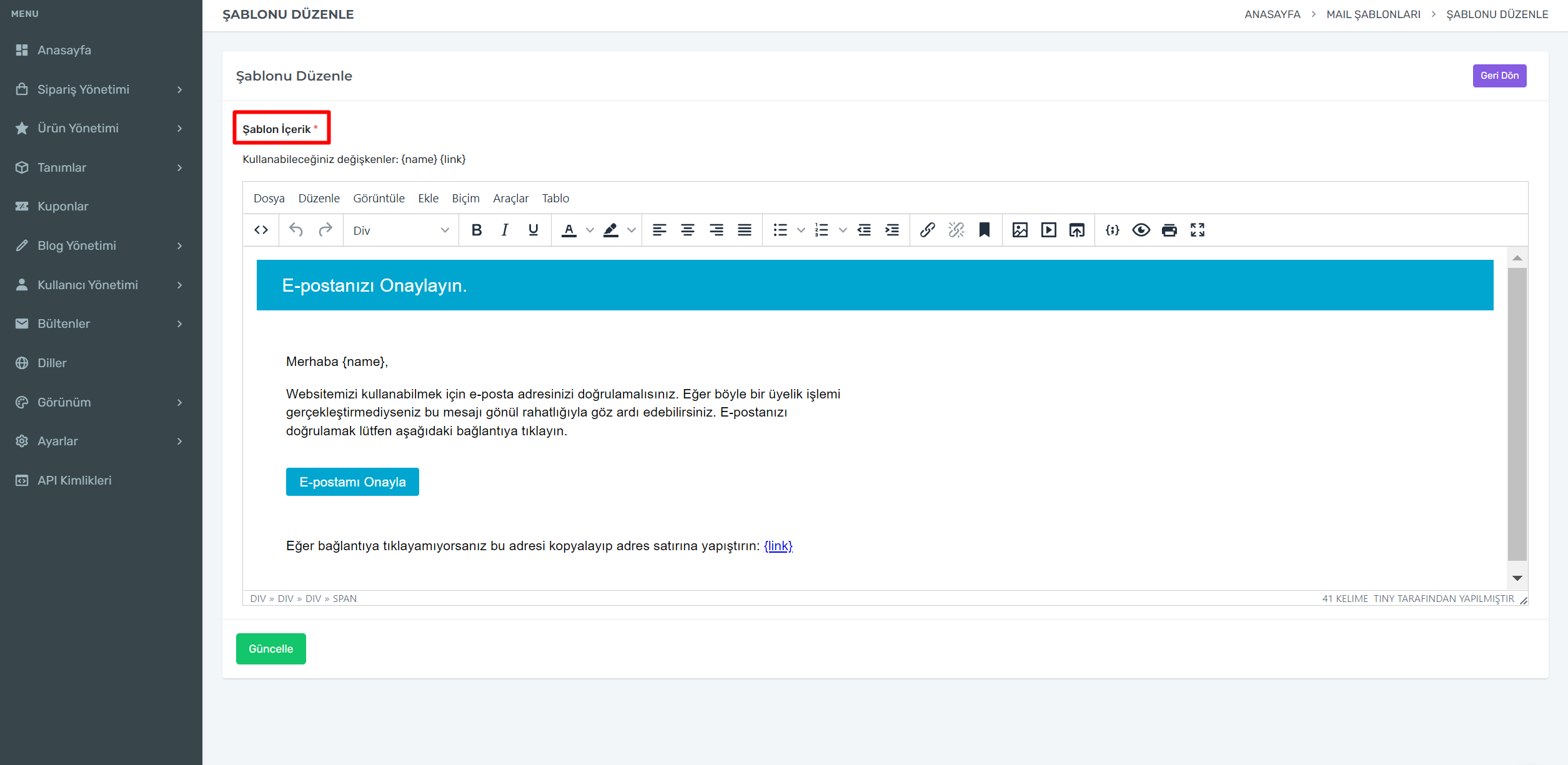Click the insert media play icon

pyautogui.click(x=1048, y=230)
